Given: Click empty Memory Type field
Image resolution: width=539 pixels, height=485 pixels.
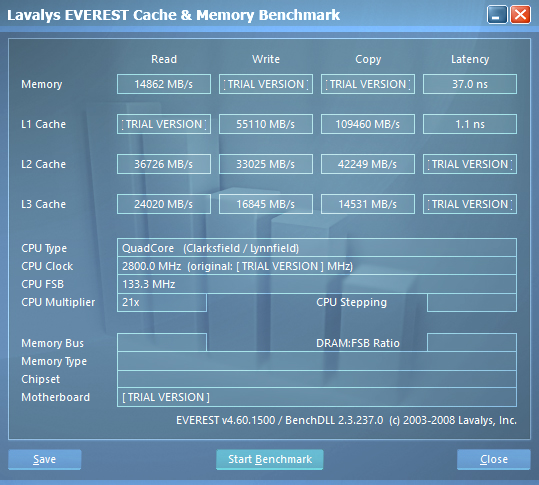Looking at the screenshot, I should 317,361.
